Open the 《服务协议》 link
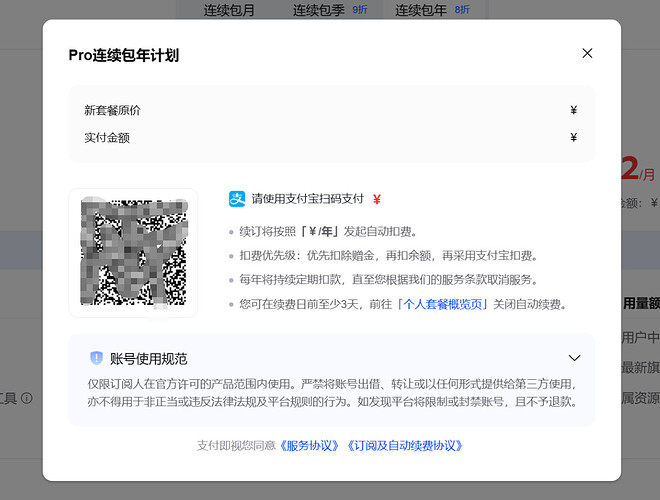This screenshot has width=660, height=500. (x=309, y=446)
